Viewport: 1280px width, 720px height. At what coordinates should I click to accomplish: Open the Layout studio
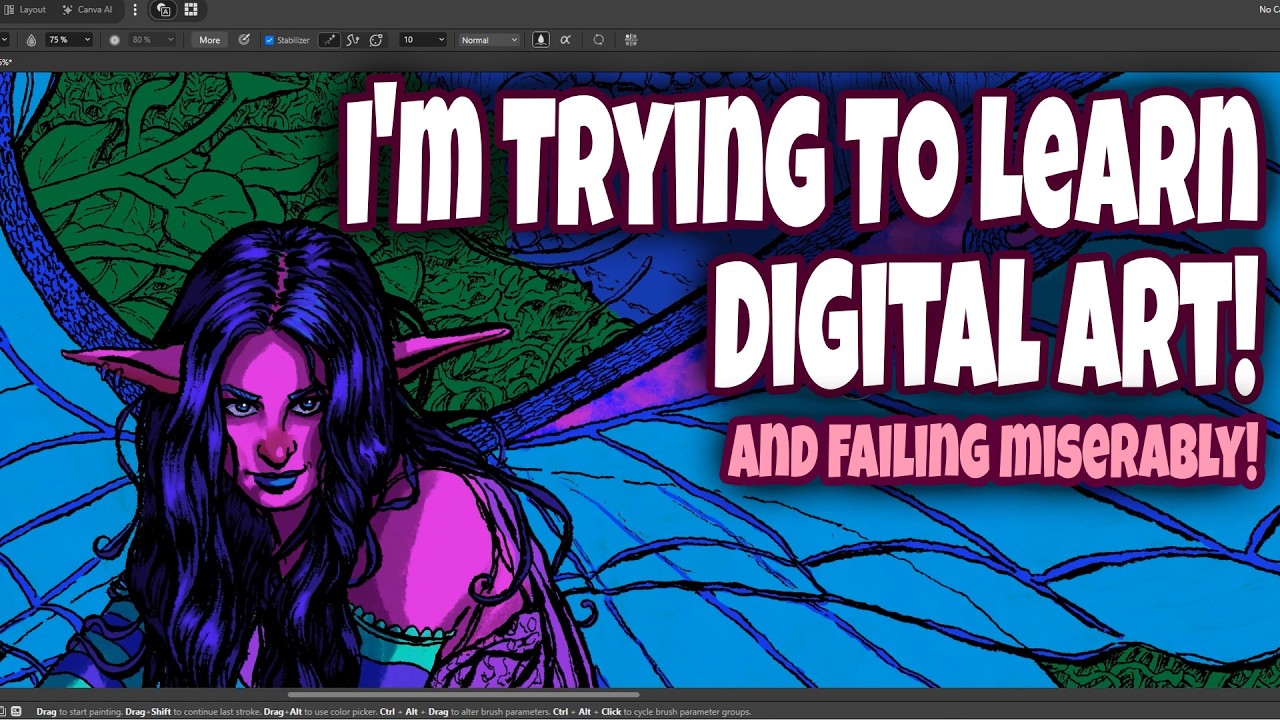tap(25, 10)
